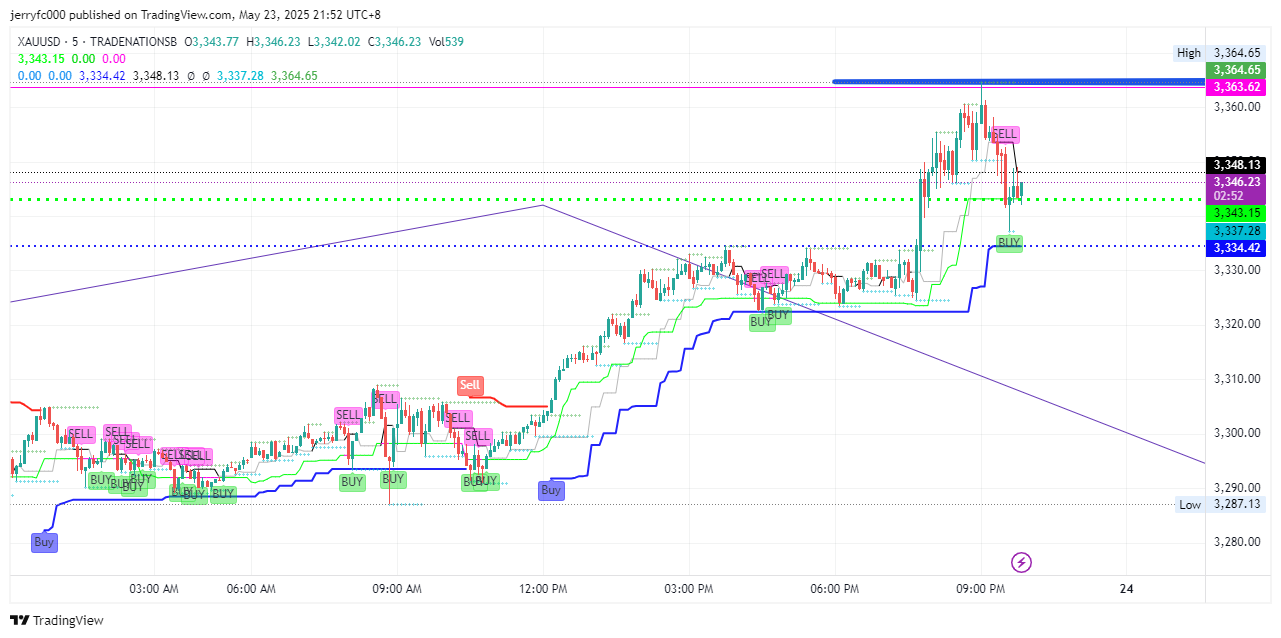Click the low value L3,342.02
The width and height of the screenshot is (1281, 638).
click(x=335, y=42)
